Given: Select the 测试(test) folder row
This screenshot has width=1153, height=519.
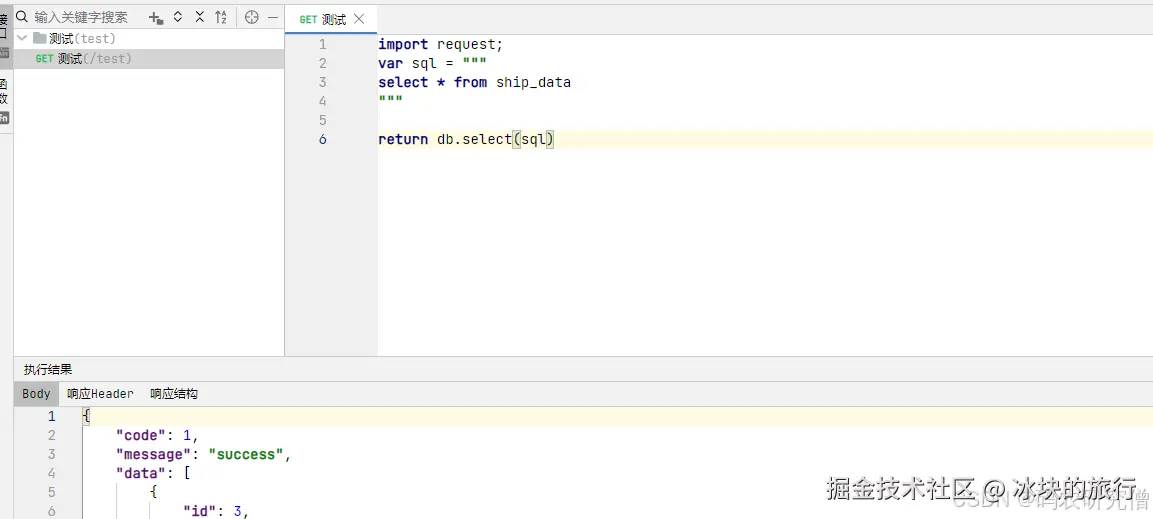Looking at the screenshot, I should coord(149,38).
